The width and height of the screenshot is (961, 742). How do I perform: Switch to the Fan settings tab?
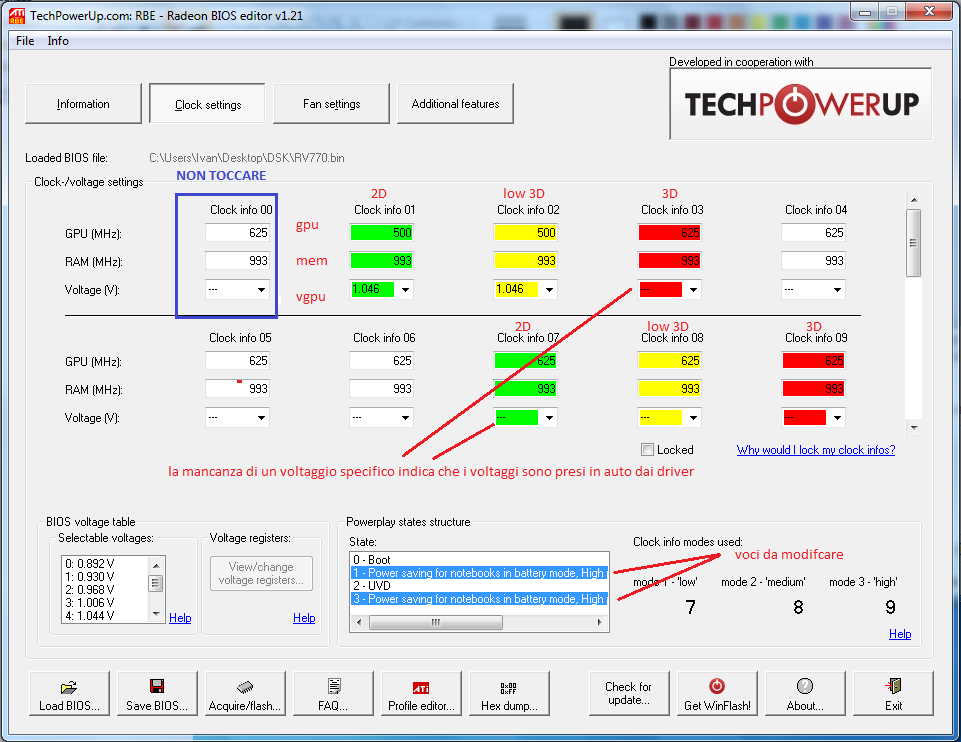point(331,104)
